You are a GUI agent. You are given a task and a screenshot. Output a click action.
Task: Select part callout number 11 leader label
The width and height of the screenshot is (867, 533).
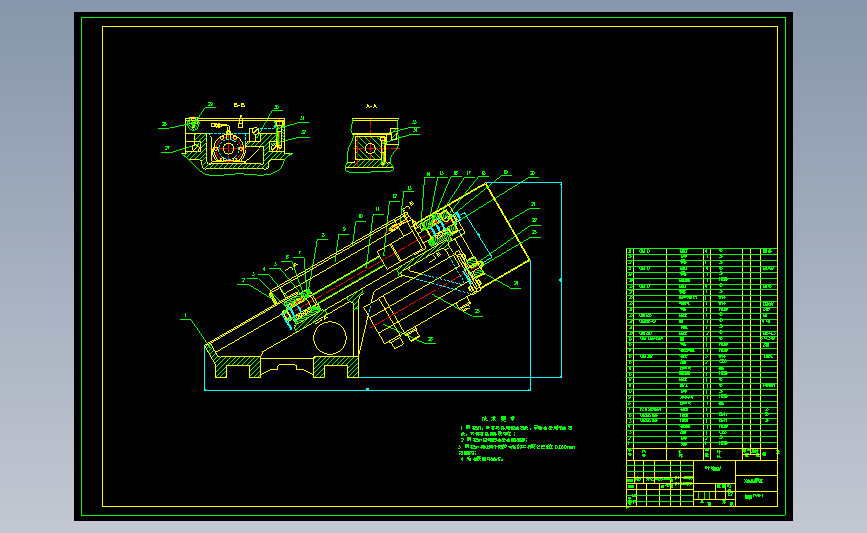pyautogui.click(x=378, y=210)
